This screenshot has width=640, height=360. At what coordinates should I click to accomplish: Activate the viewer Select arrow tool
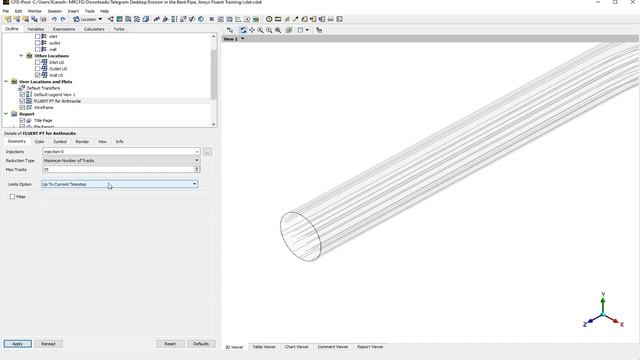coord(230,30)
